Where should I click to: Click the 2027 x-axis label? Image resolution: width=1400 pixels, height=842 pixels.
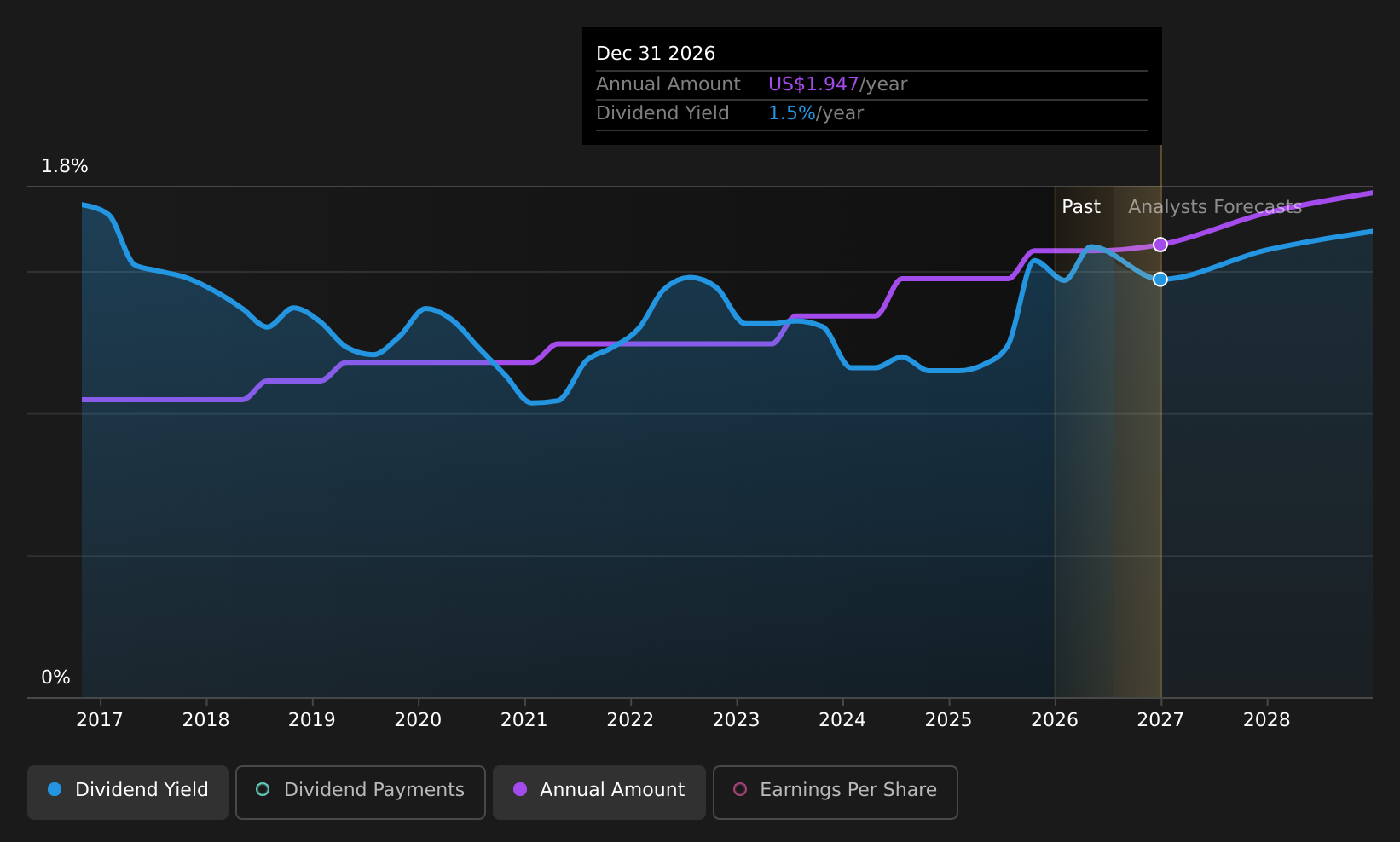[x=1160, y=720]
